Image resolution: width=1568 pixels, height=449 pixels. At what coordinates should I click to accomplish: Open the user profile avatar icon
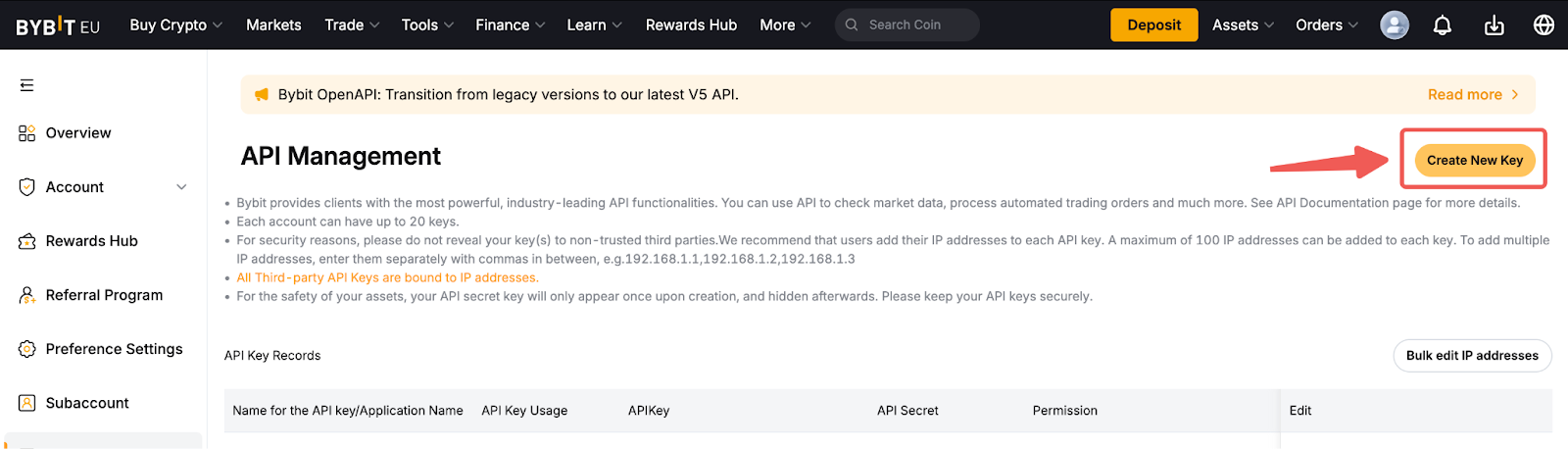coord(1394,25)
